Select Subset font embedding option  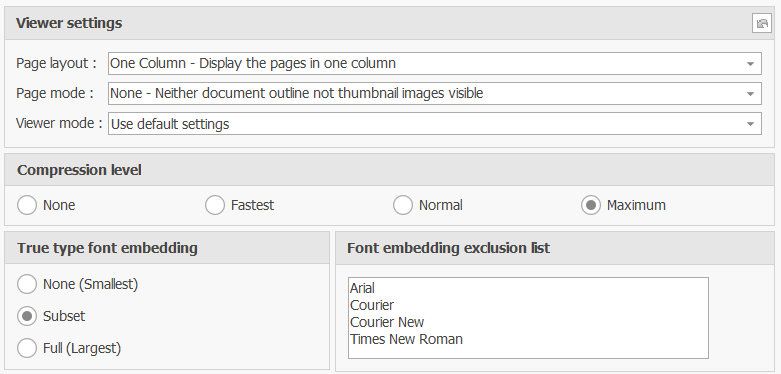pyautogui.click(x=27, y=316)
